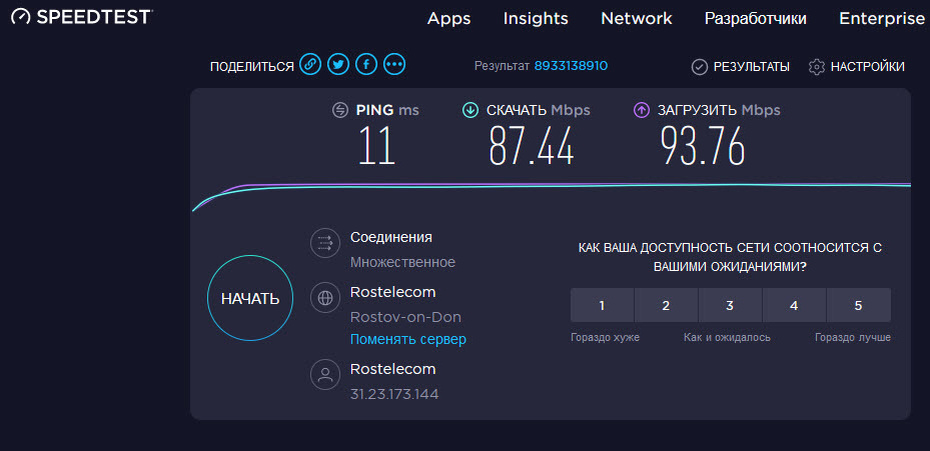Viewport: 930px width, 451px height.
Task: Click the ping icon next to PING ms
Action: tap(340, 110)
